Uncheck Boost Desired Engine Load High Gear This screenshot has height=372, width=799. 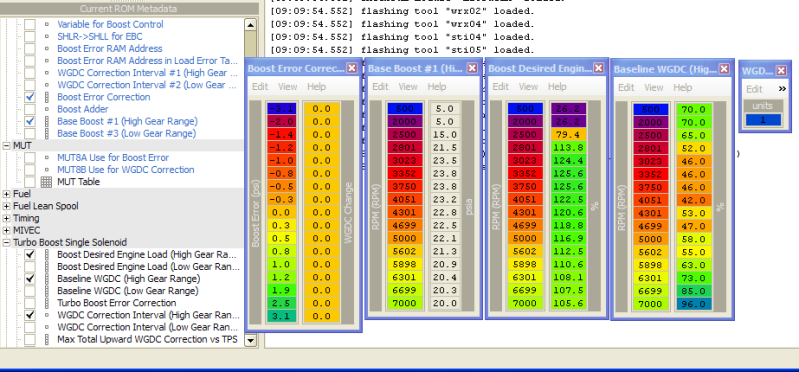coord(30,254)
